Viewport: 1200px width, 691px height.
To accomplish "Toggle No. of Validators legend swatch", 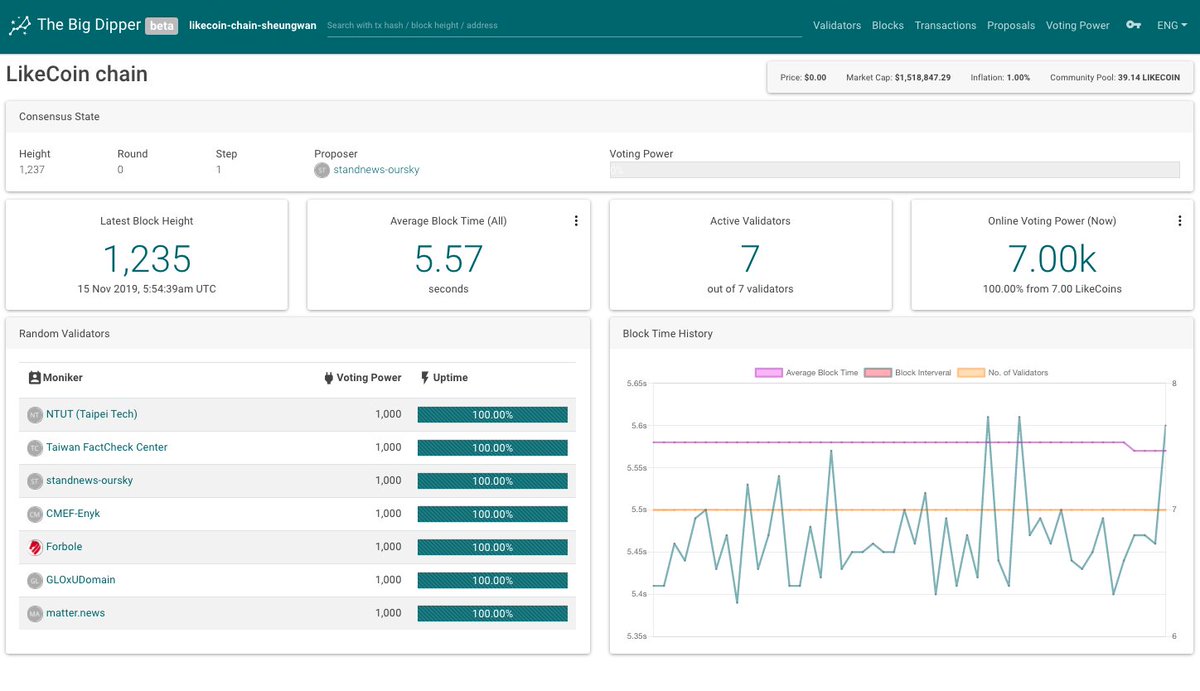I will pos(972,373).
